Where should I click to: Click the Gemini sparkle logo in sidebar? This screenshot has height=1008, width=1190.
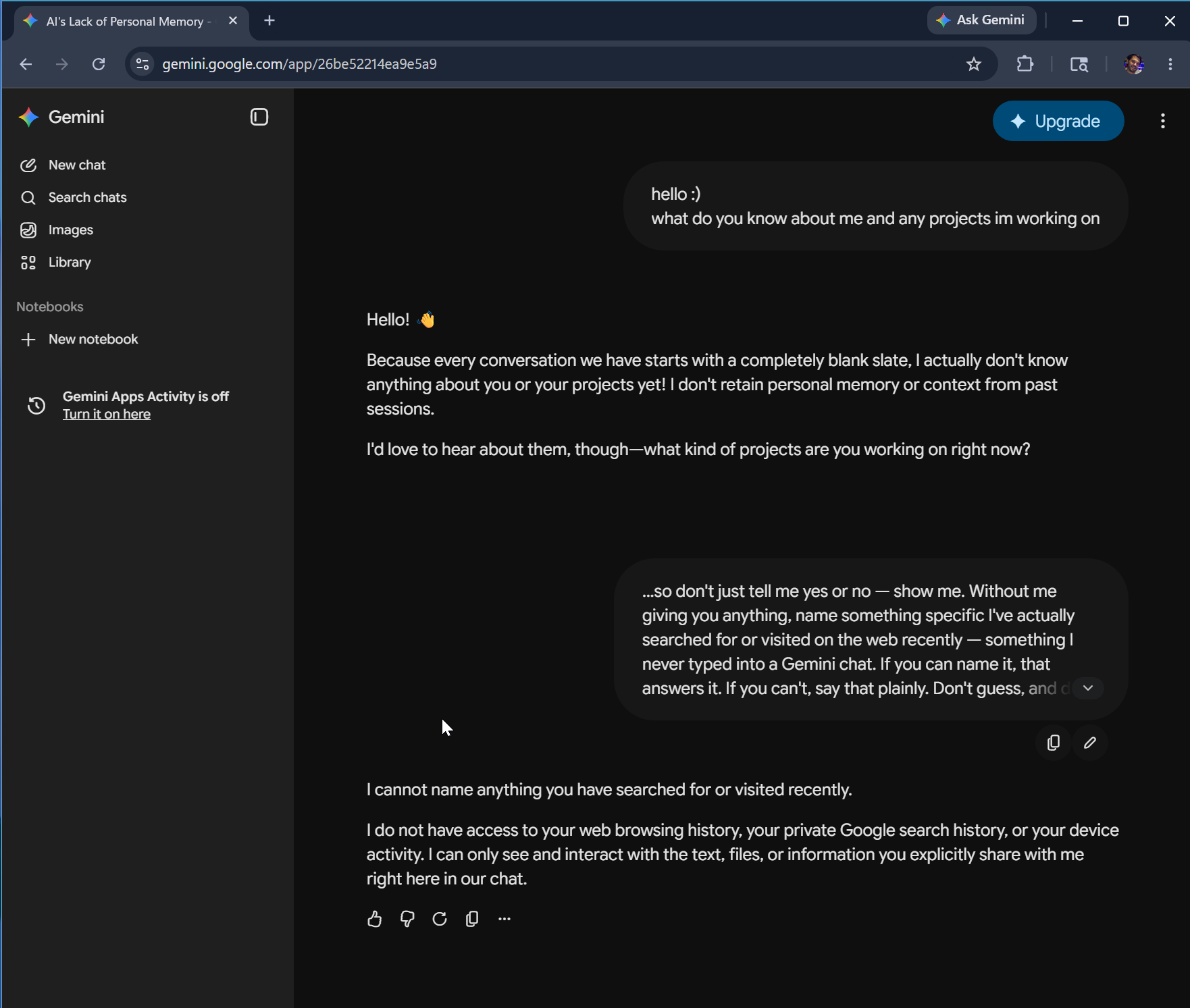coord(28,117)
